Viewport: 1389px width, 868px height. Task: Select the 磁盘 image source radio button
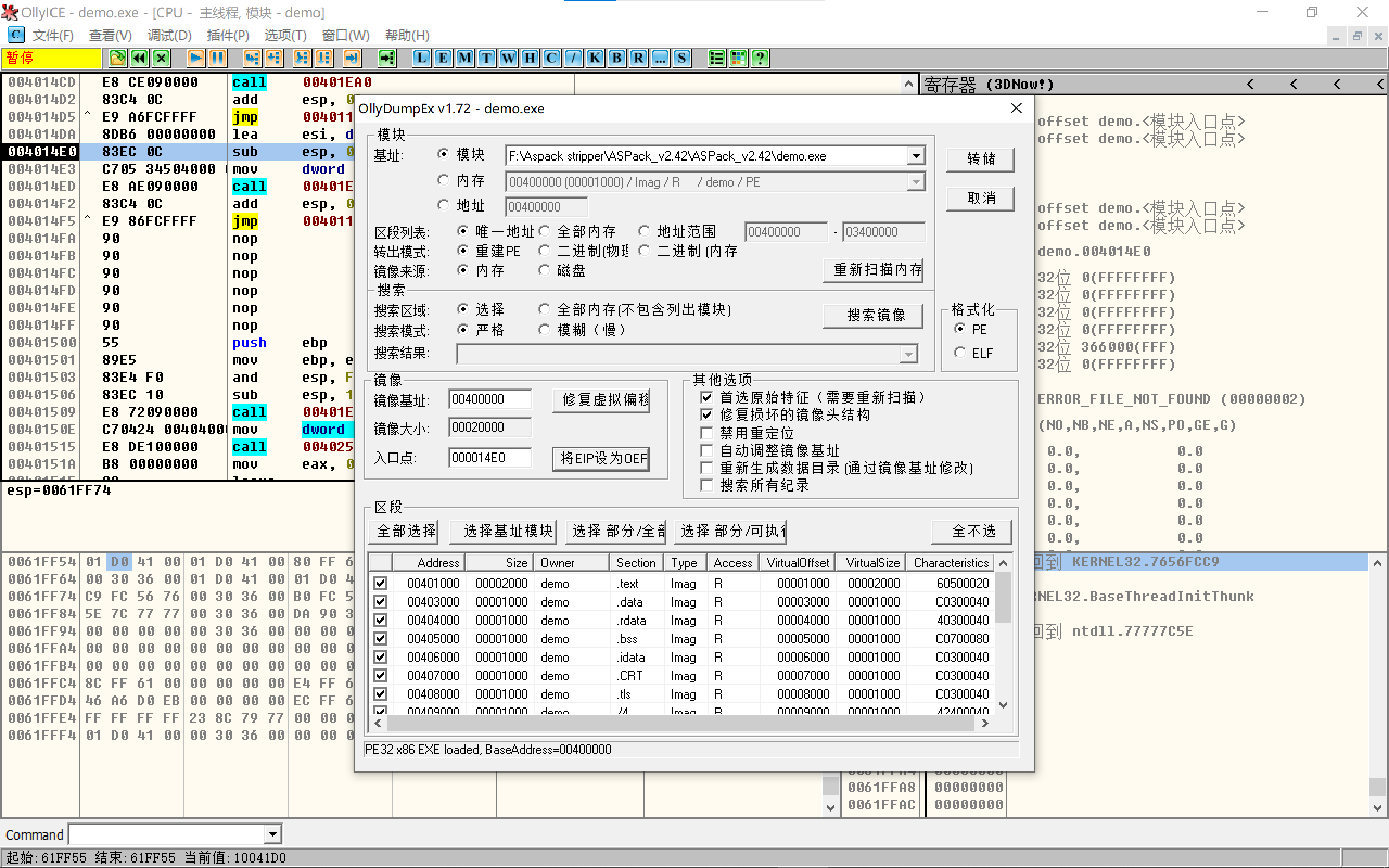tap(544, 270)
